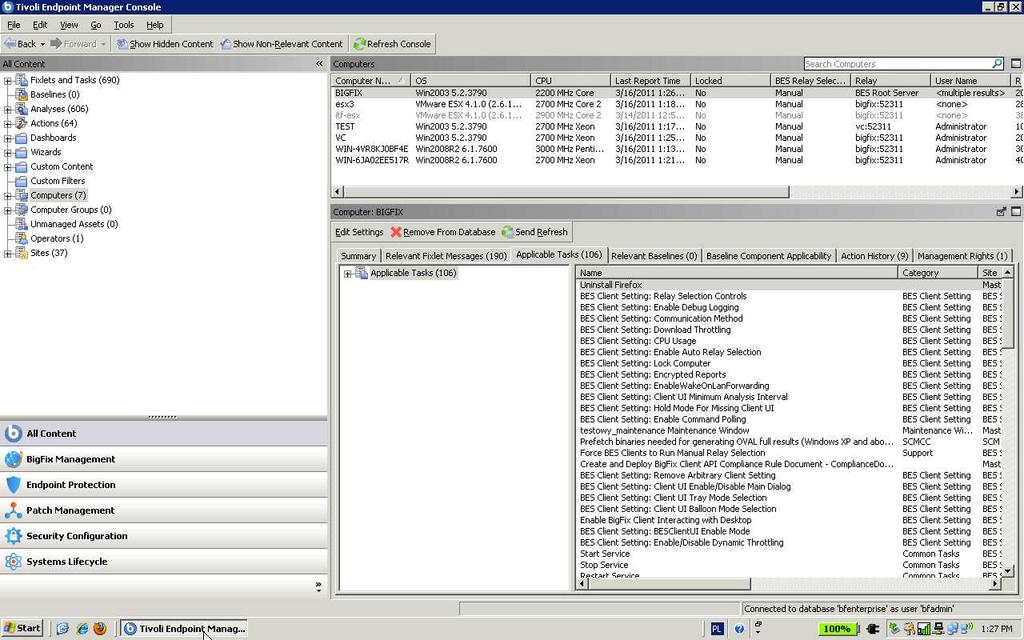Expand the Actions tree node
The image size is (1024, 640).
pos(8,124)
